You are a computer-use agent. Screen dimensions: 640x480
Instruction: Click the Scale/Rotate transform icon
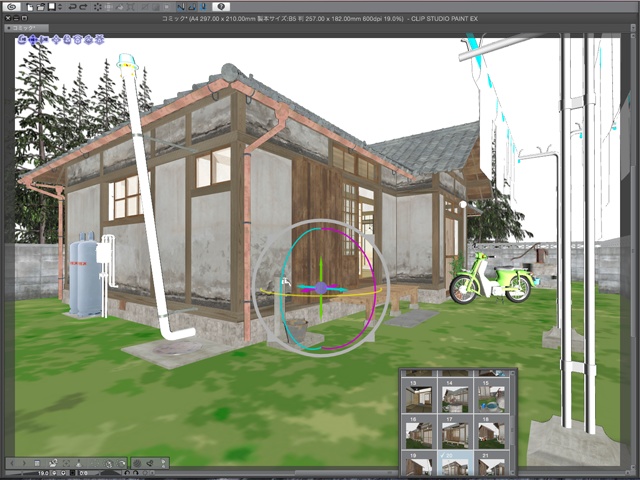click(x=131, y=7)
